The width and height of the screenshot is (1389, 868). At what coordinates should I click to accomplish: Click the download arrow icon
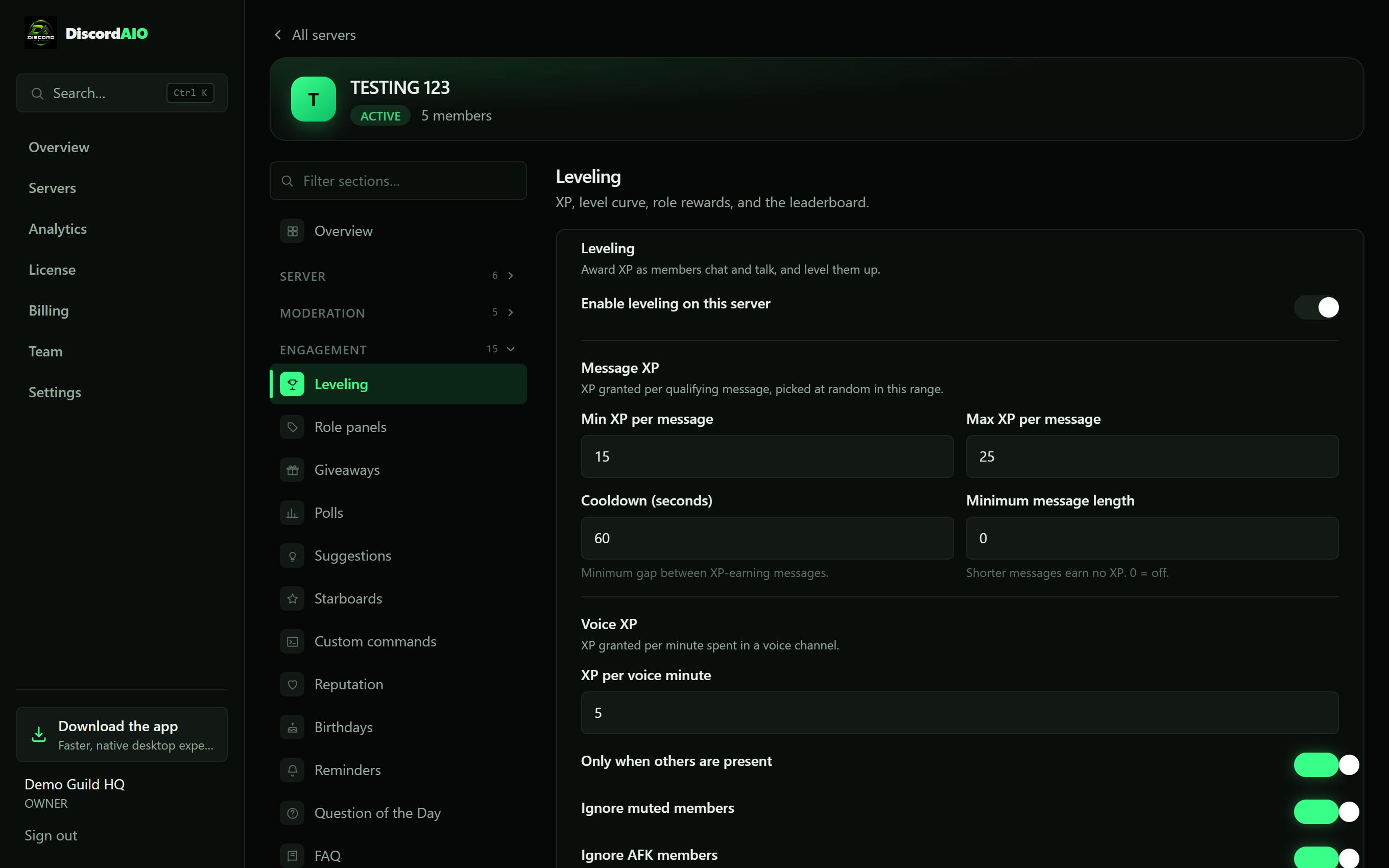pyautogui.click(x=38, y=734)
